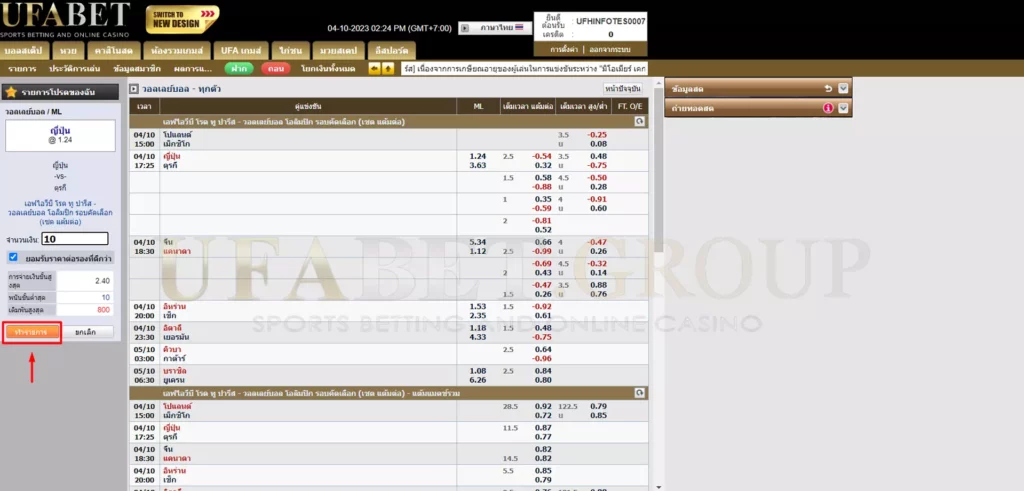Click the UFABET logo
This screenshot has width=1024, height=491.
click(x=66, y=17)
